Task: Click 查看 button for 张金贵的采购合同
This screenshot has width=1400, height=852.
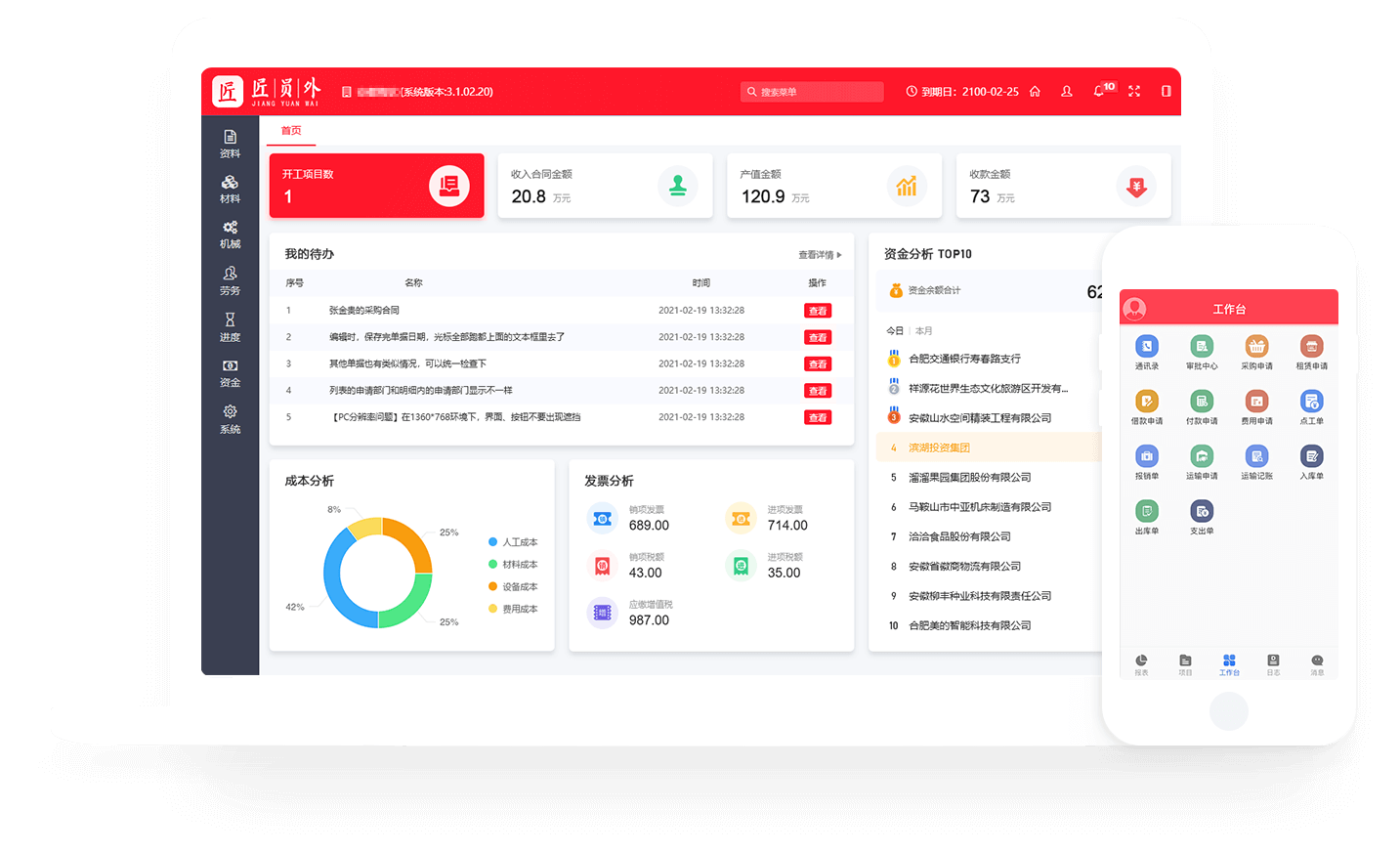Action: coord(818,311)
